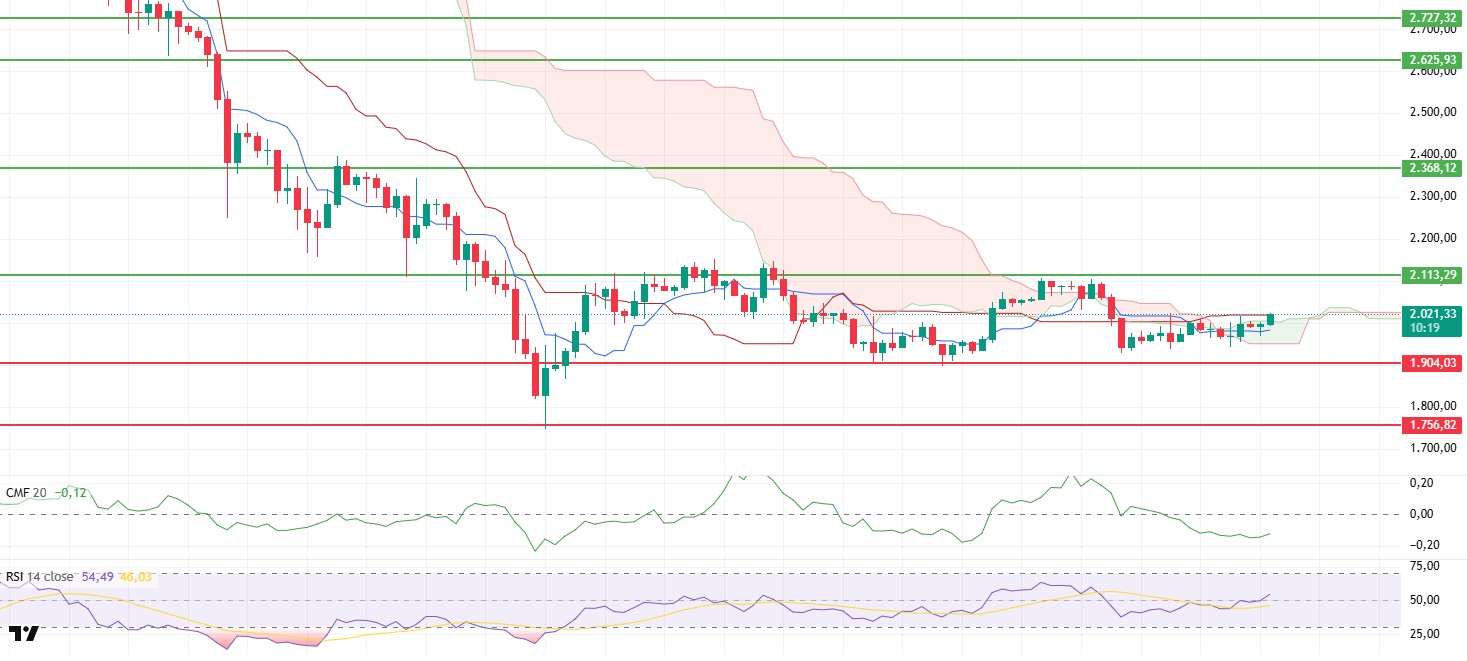Image resolution: width=1467 pixels, height=661 pixels.
Task: Click the 0,00 level on the CMF axis
Action: pos(1421,514)
